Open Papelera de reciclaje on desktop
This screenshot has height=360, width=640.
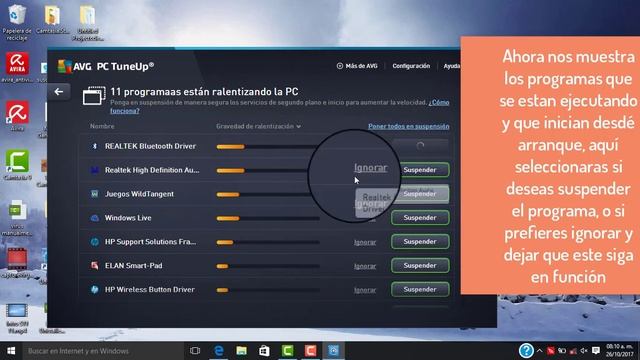[17, 22]
